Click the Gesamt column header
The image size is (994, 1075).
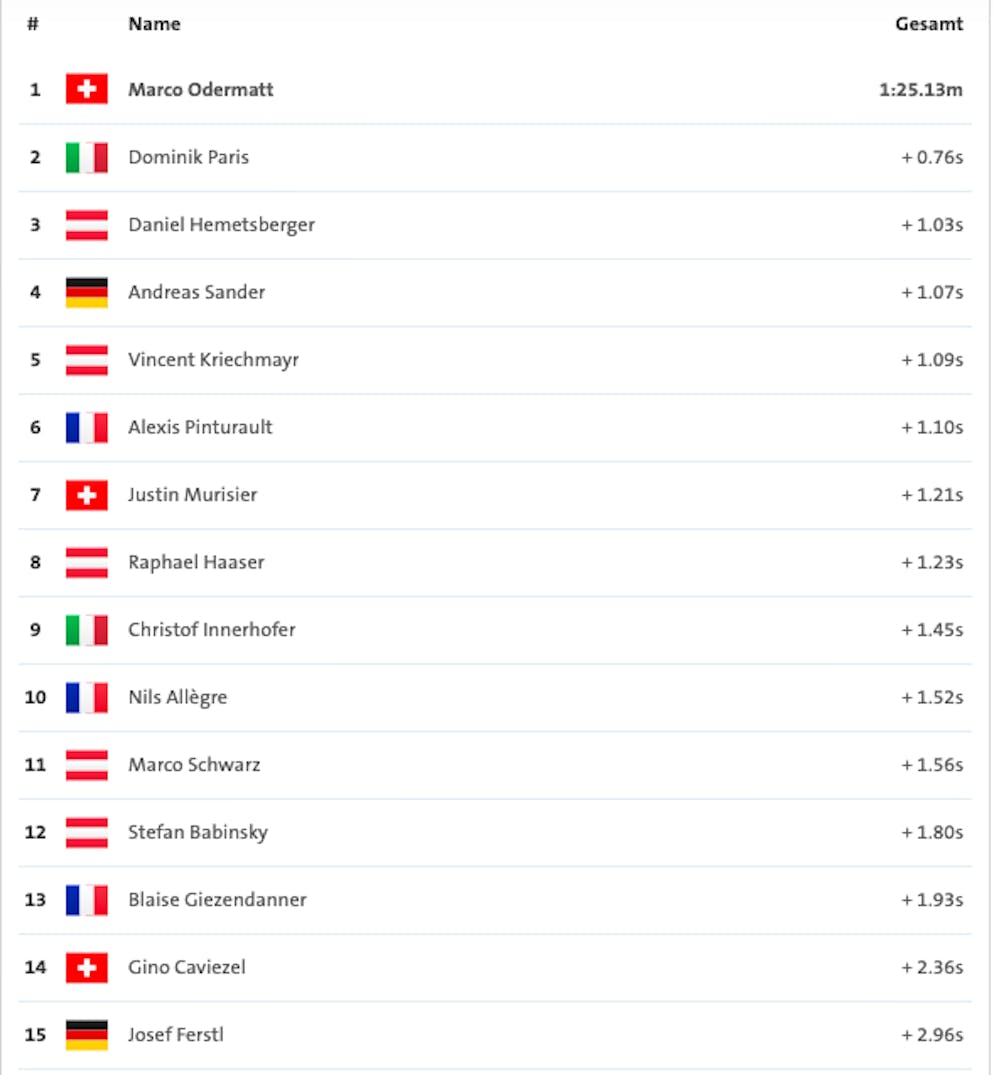pos(929,24)
